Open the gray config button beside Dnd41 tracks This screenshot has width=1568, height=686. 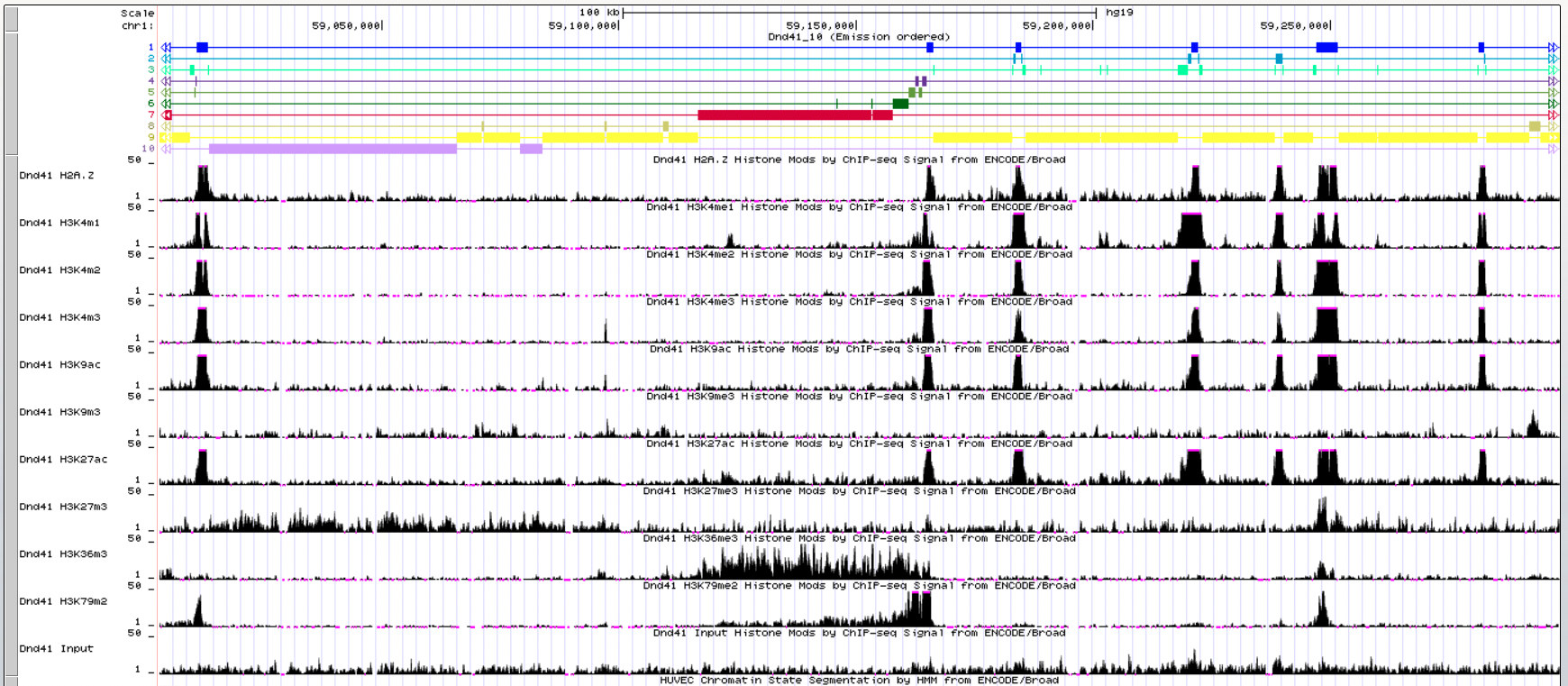tap(11, 416)
